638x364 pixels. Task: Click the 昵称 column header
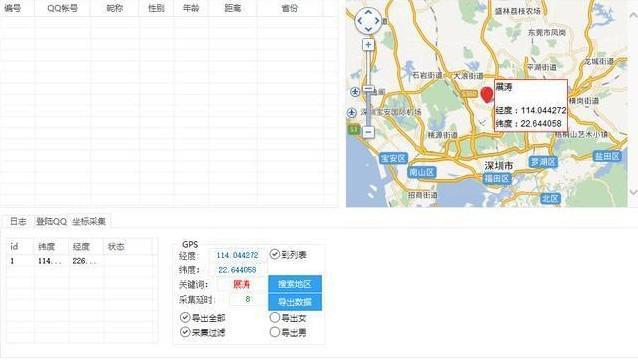click(114, 8)
